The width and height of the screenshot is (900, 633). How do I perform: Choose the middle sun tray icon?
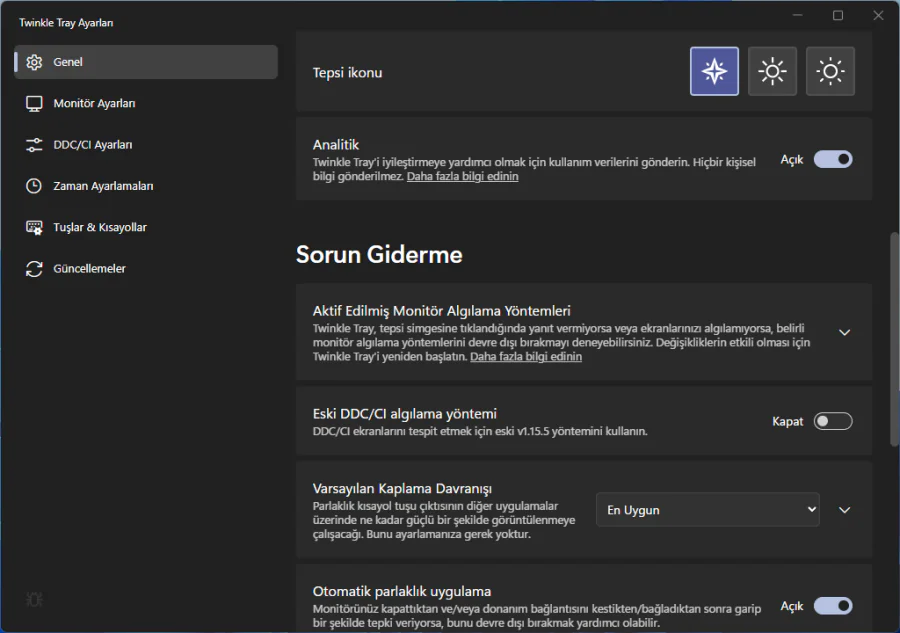pyautogui.click(x=772, y=72)
